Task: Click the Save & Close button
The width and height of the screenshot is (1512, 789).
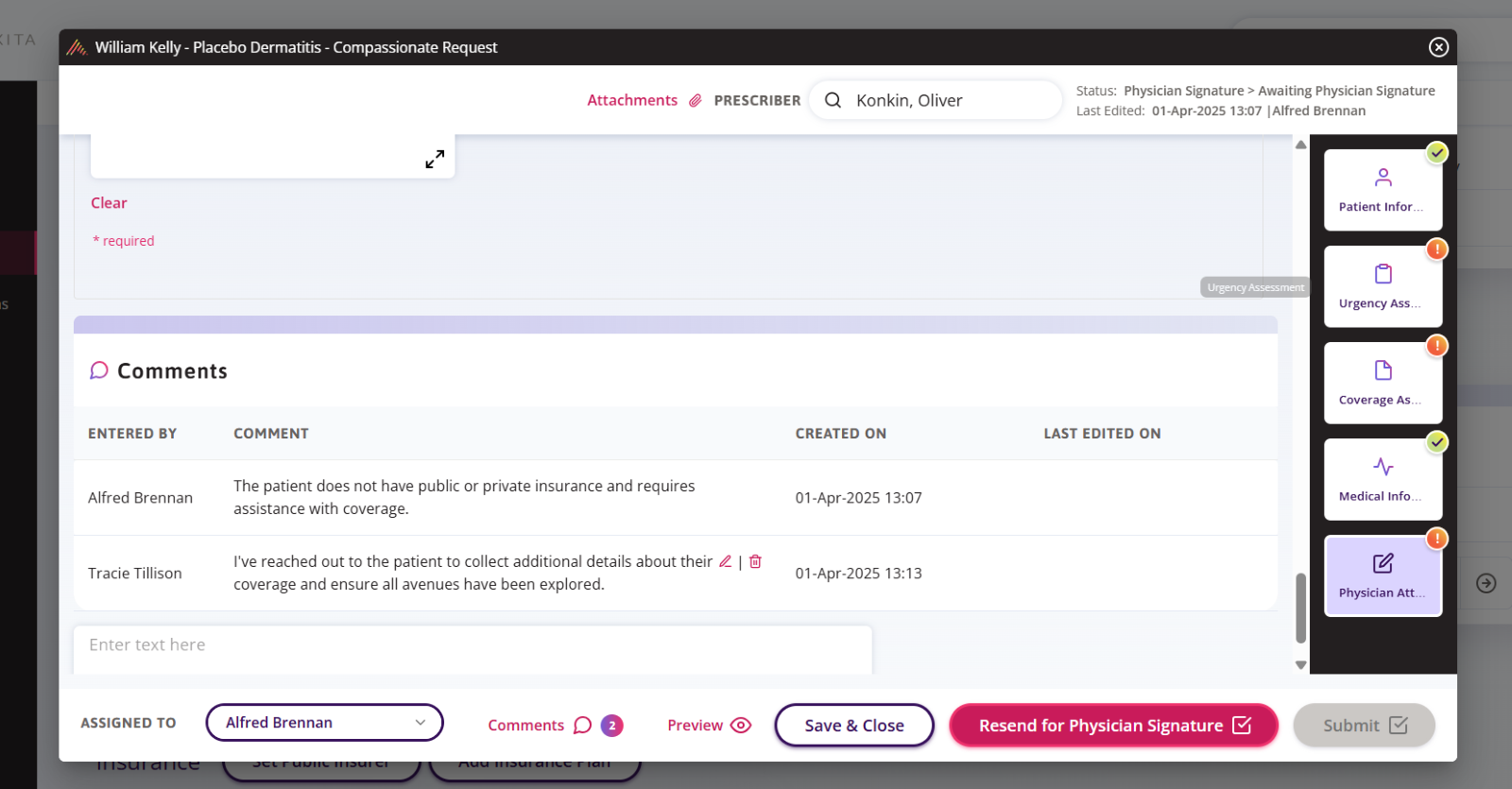Action: 854,725
